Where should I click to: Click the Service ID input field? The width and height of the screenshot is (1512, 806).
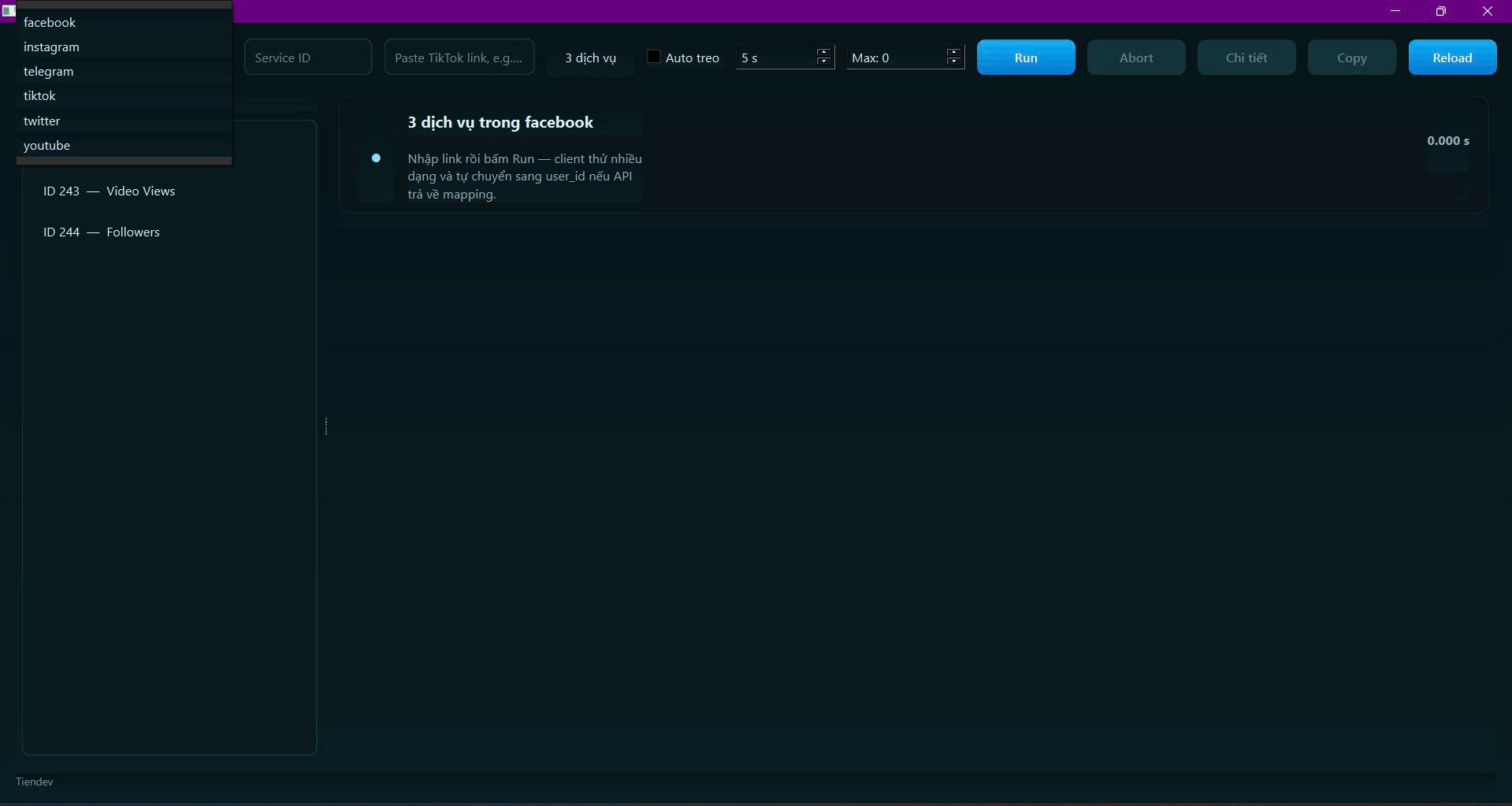click(307, 58)
